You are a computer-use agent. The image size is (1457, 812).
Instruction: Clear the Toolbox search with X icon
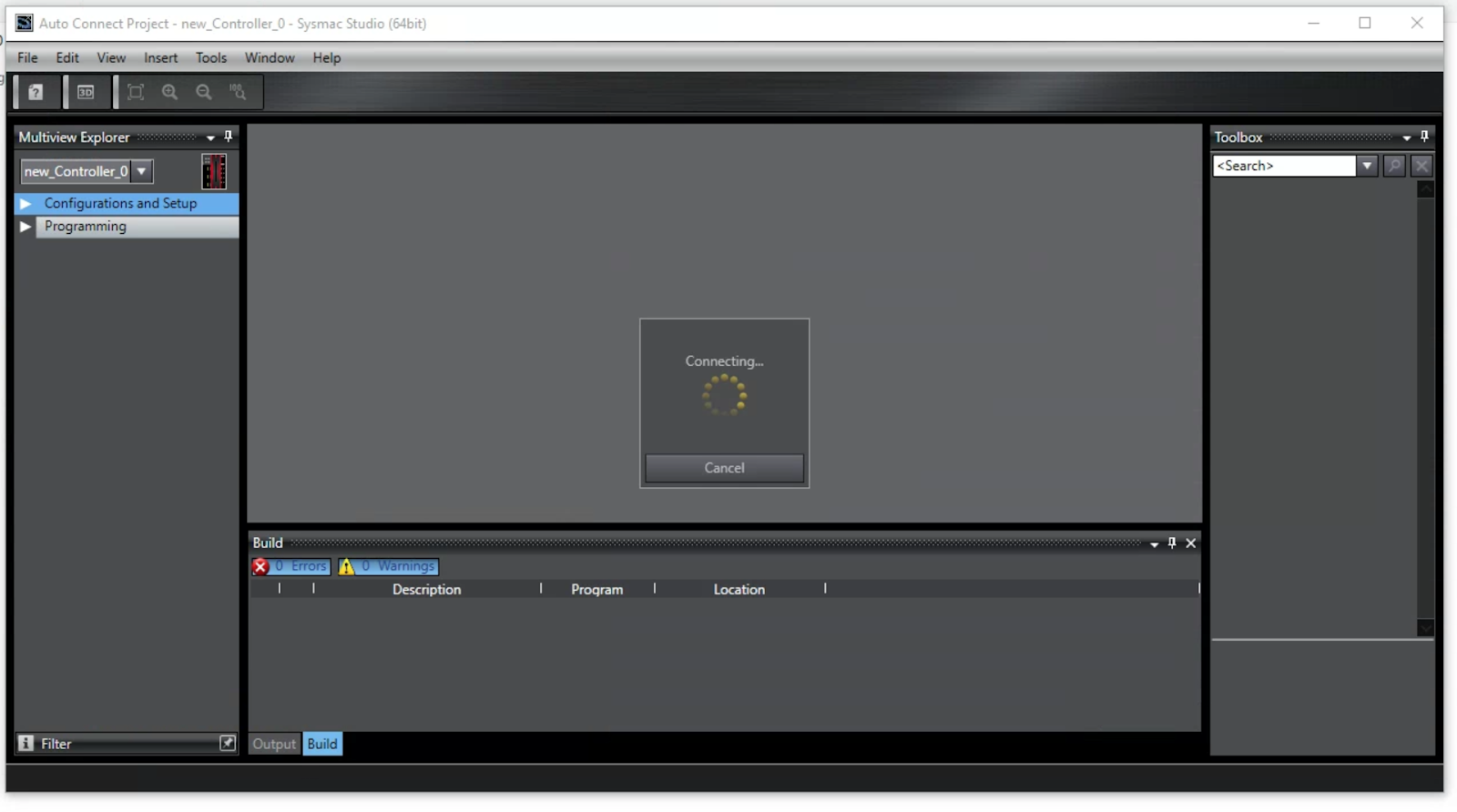[x=1421, y=166]
